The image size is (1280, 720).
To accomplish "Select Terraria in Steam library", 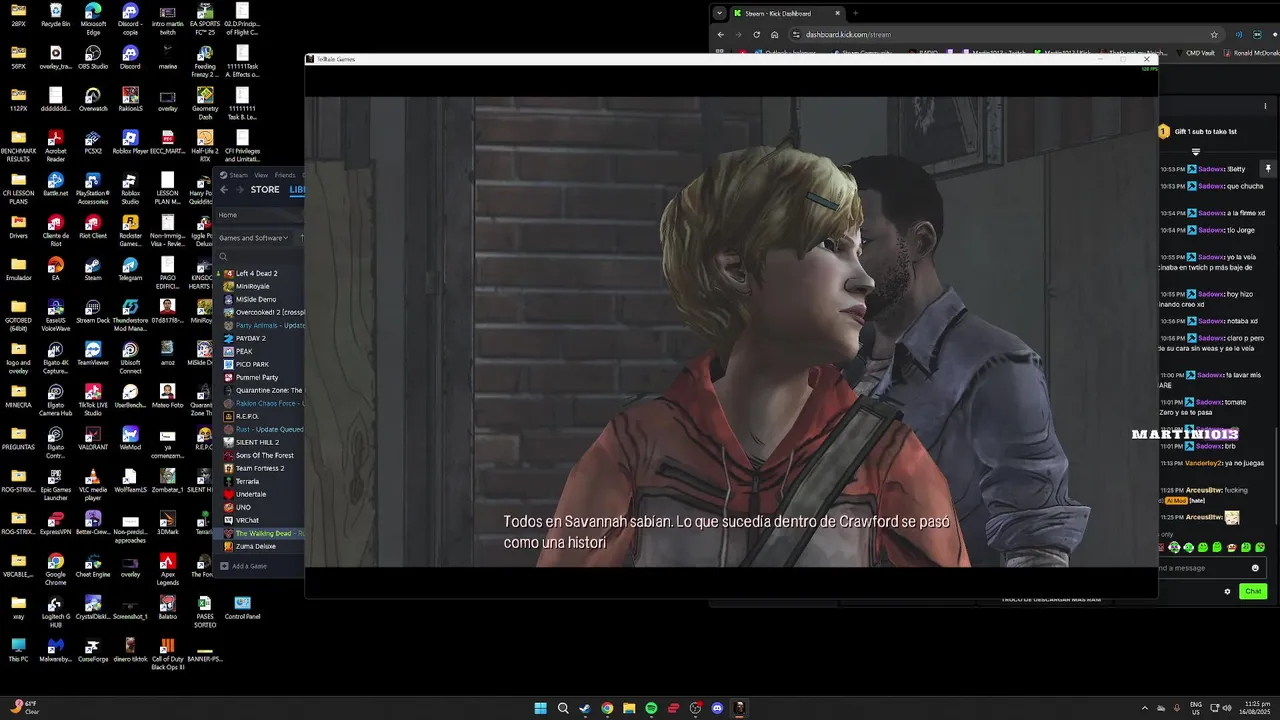I will pyautogui.click(x=247, y=481).
